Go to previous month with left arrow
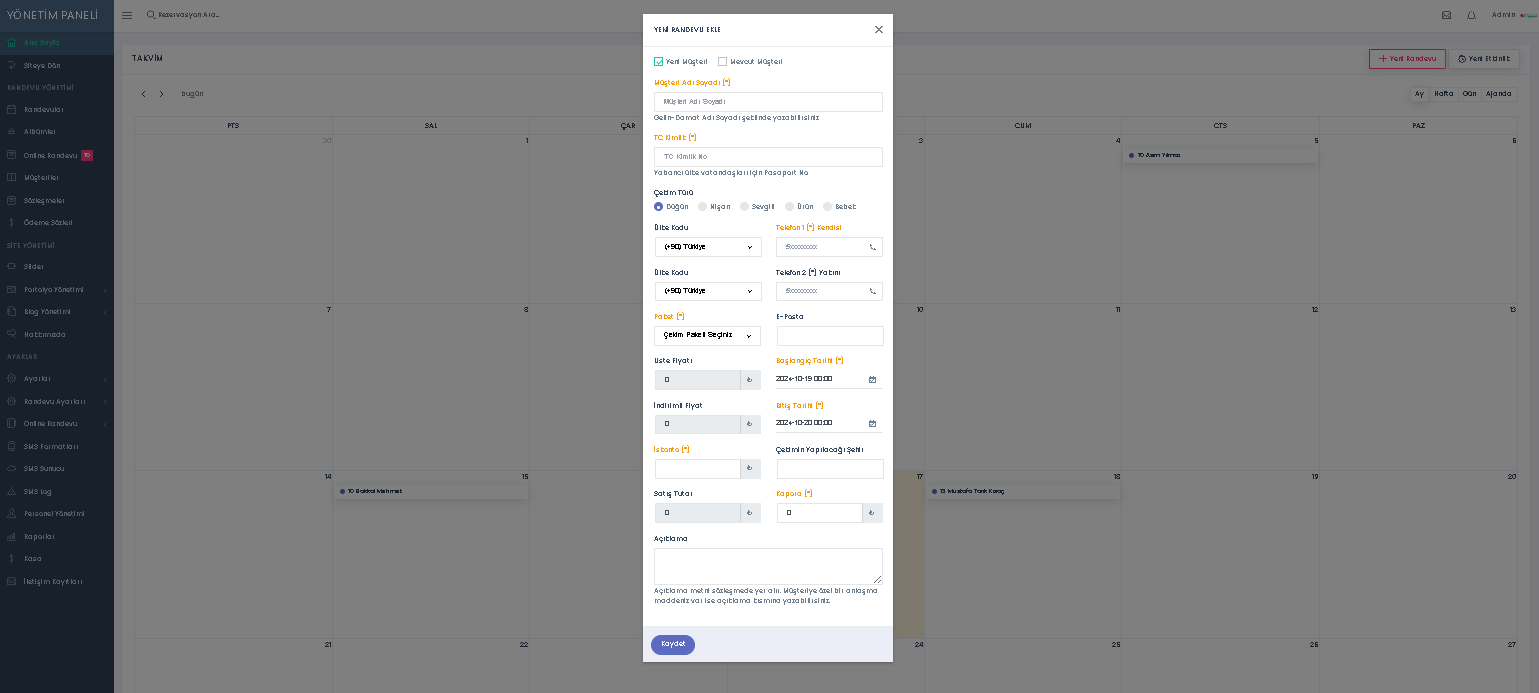Image resolution: width=1539 pixels, height=693 pixels. pyautogui.click(x=143, y=94)
